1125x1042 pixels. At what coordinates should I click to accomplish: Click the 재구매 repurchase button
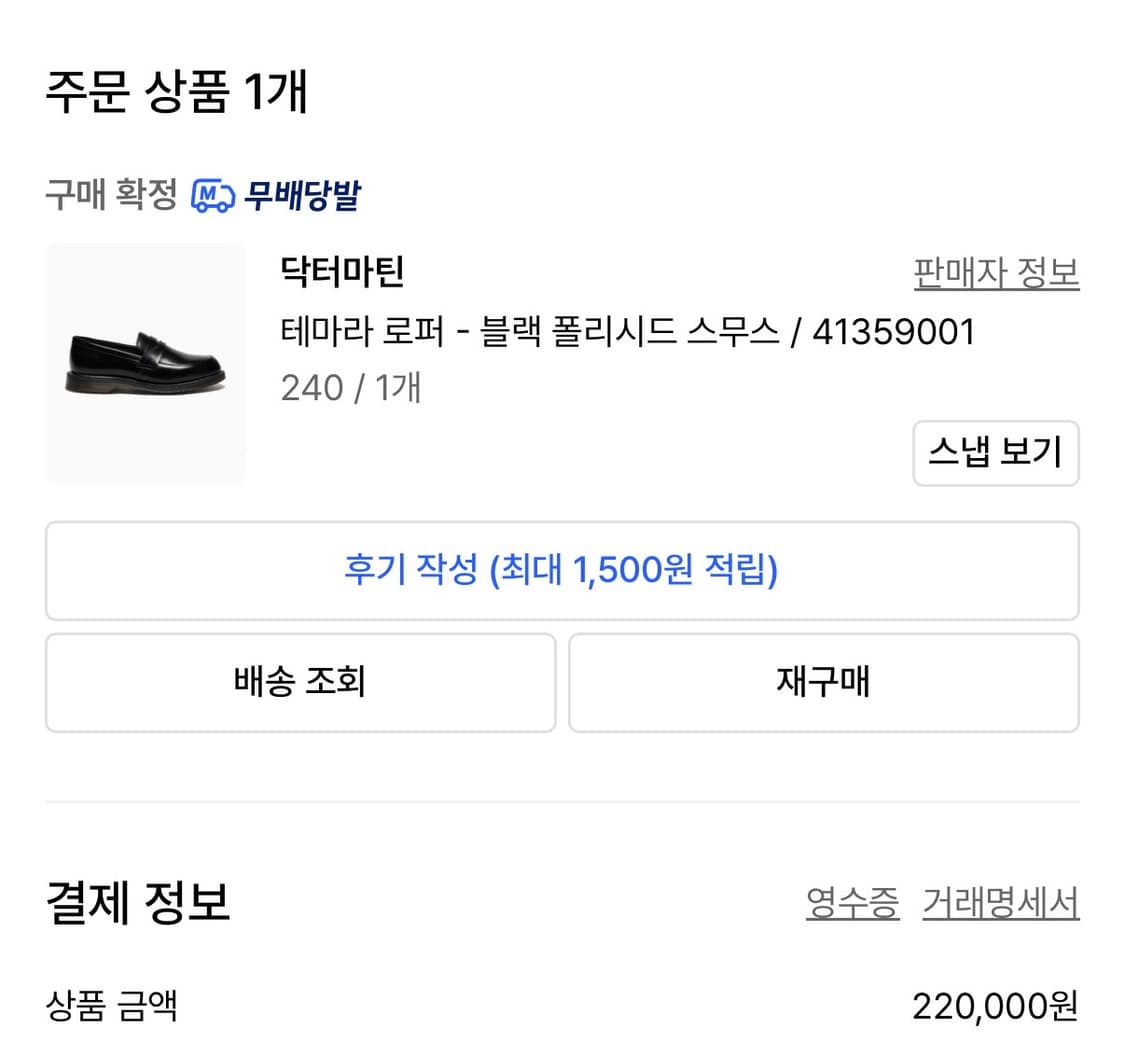(x=824, y=682)
